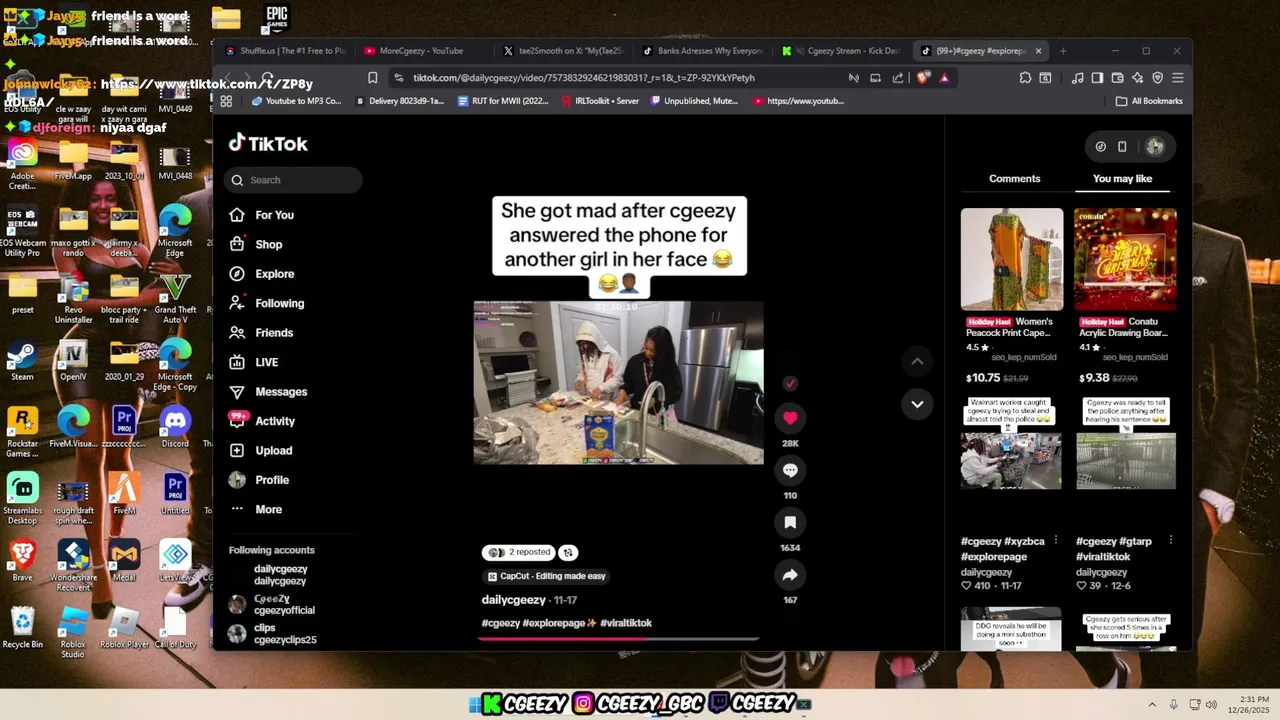Open clips cgeezyclips25 following account

tap(273, 633)
